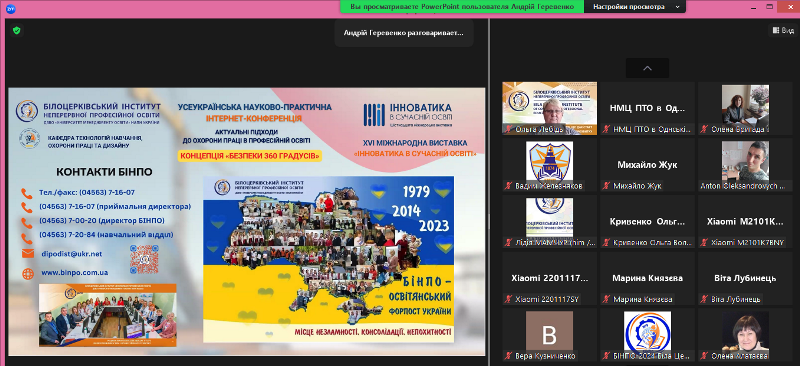Click the Андрій Геревенко разговаривает indicator
800x366 pixels.
pos(404,33)
